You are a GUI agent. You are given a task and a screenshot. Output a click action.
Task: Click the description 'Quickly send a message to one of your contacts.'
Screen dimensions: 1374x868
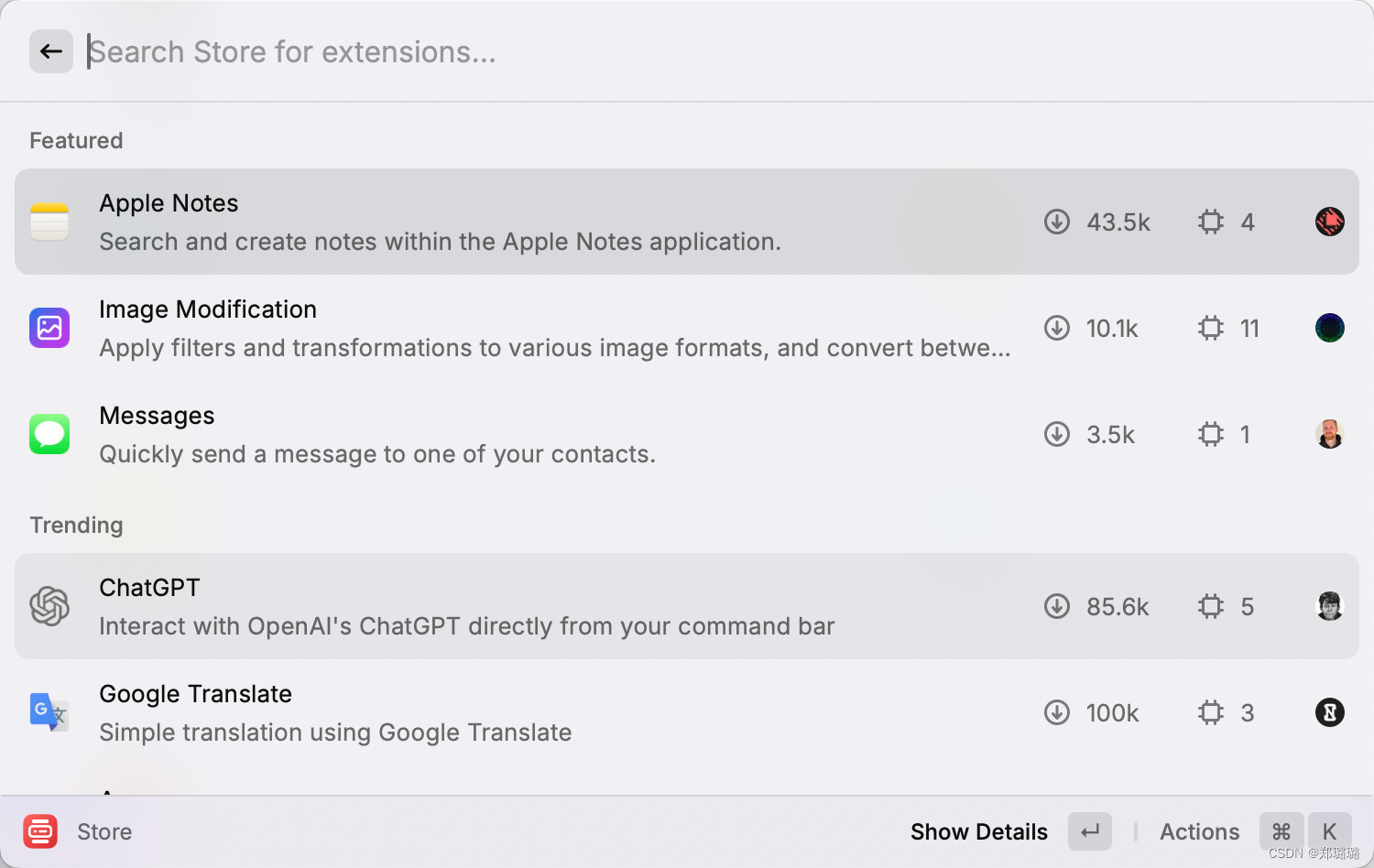click(x=377, y=454)
